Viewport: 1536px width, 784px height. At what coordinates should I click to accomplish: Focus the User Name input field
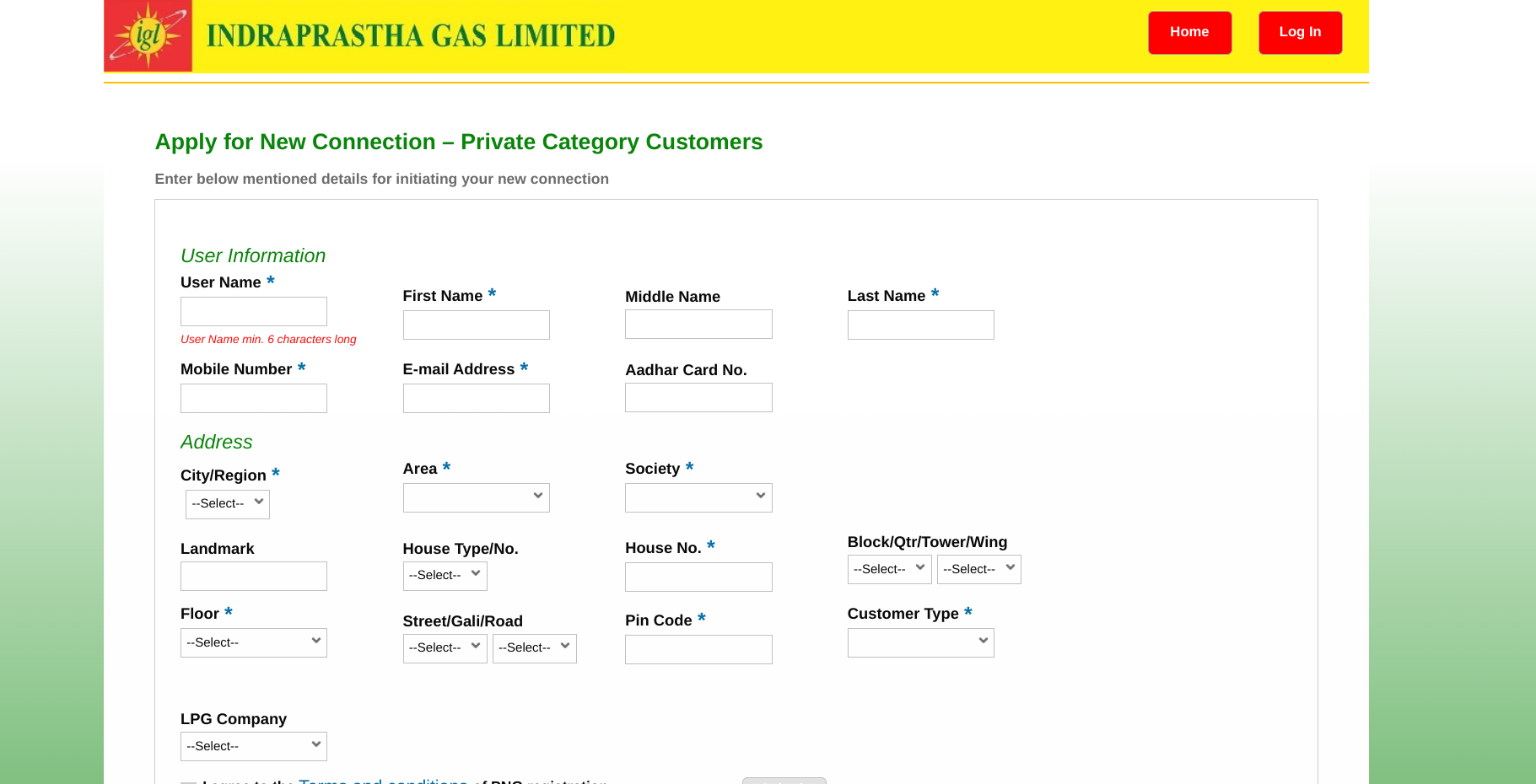(253, 312)
